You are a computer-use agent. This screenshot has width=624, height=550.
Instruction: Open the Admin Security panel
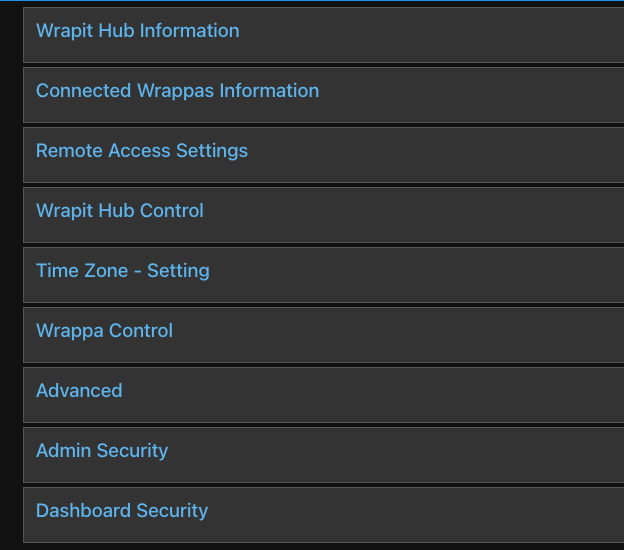tap(102, 451)
